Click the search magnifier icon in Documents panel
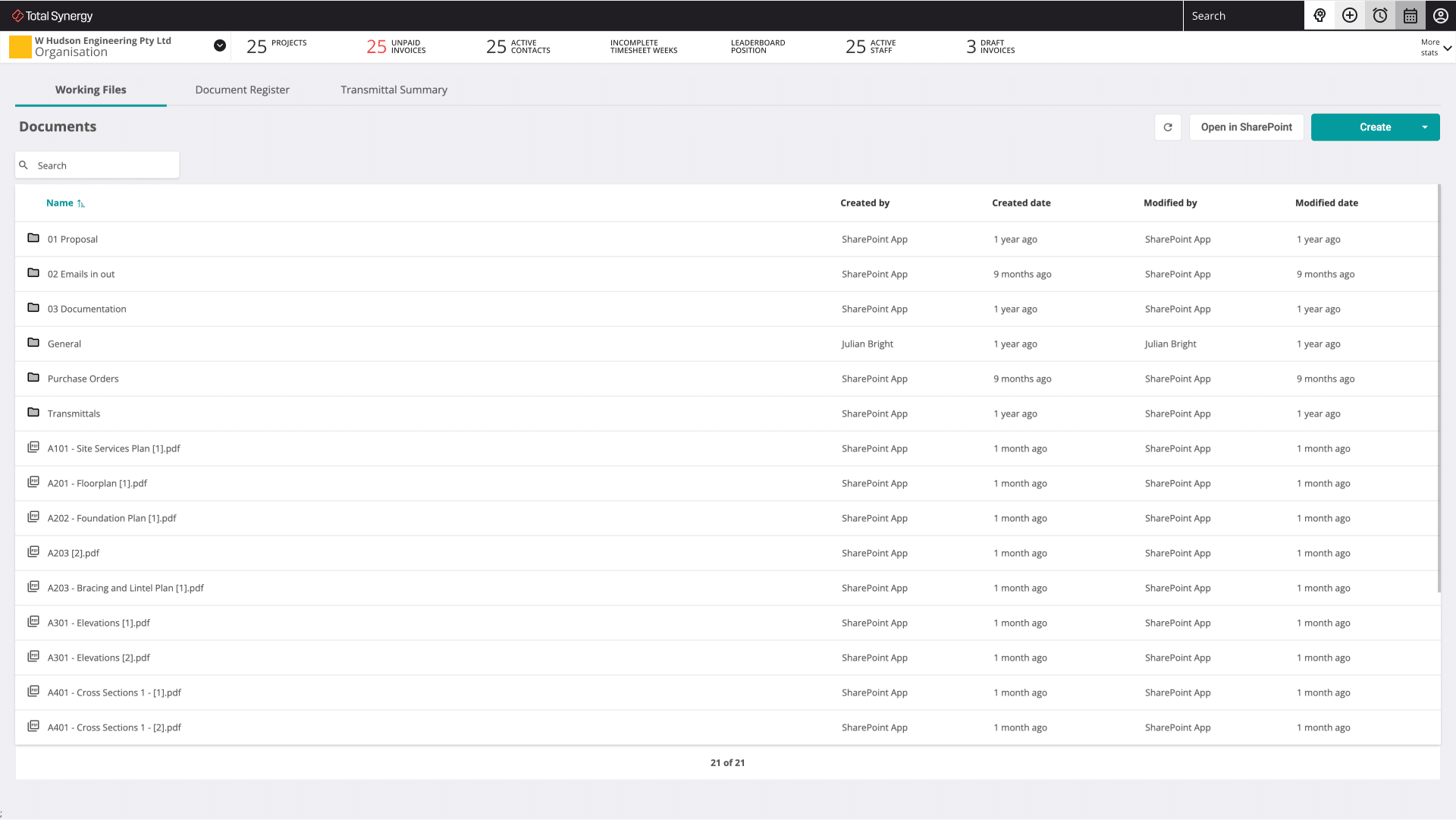 click(x=24, y=165)
